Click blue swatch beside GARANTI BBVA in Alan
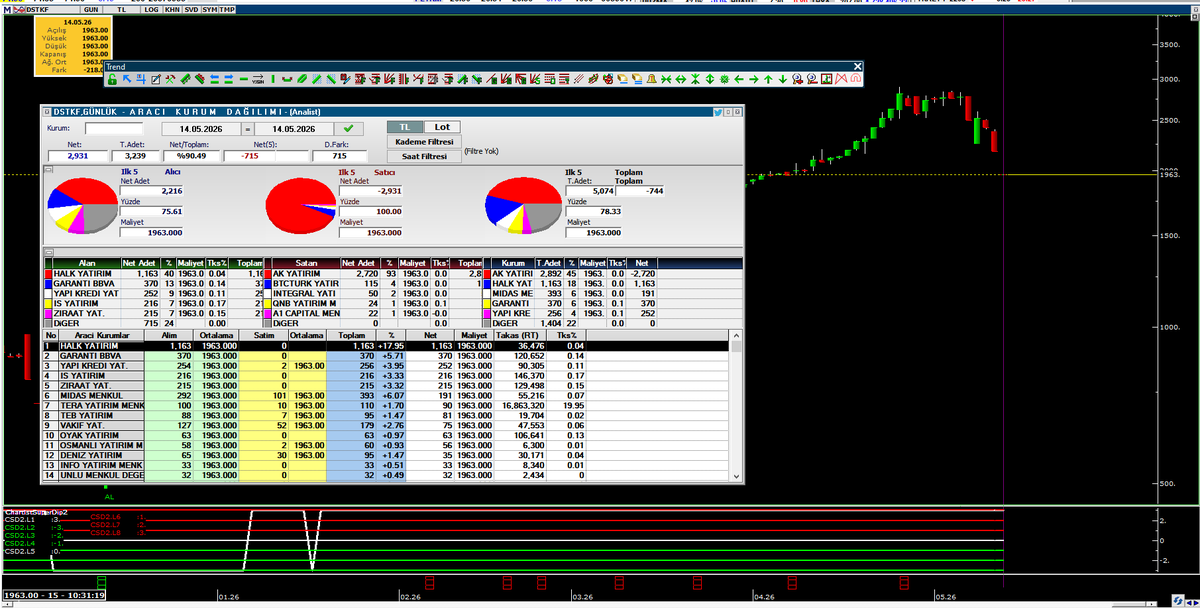This screenshot has height=608, width=1200. (x=47, y=284)
